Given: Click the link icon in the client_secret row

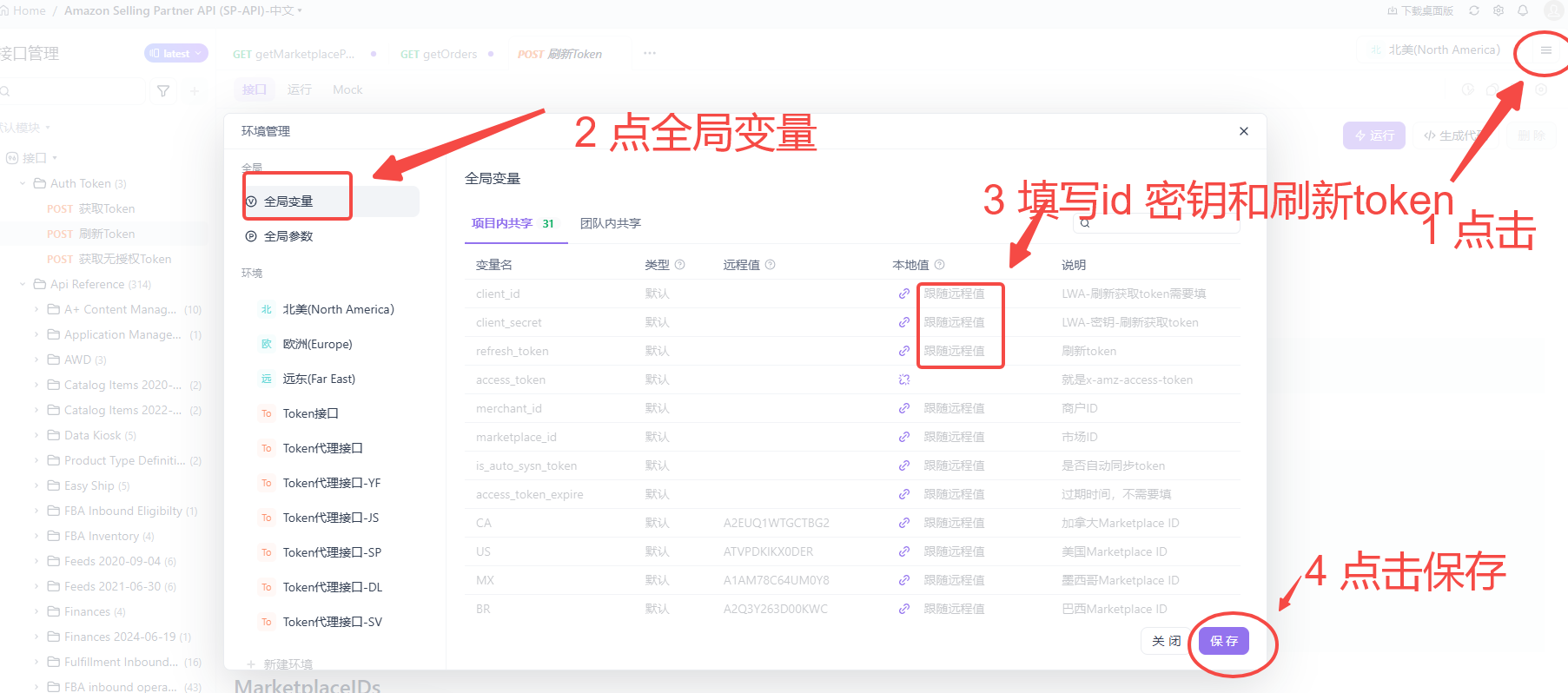Looking at the screenshot, I should [904, 322].
